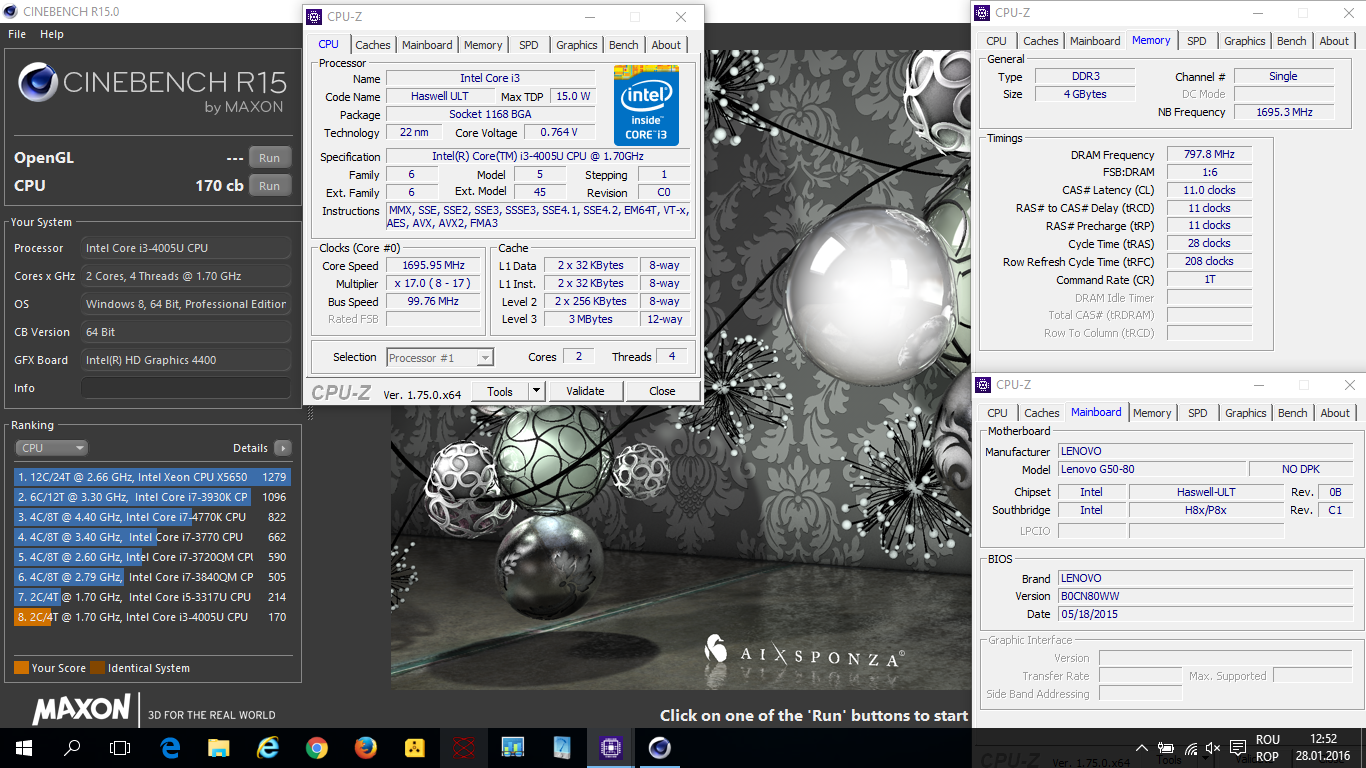Select the Core i5-3317U ranking row
The height and width of the screenshot is (768, 1366).
[152, 597]
